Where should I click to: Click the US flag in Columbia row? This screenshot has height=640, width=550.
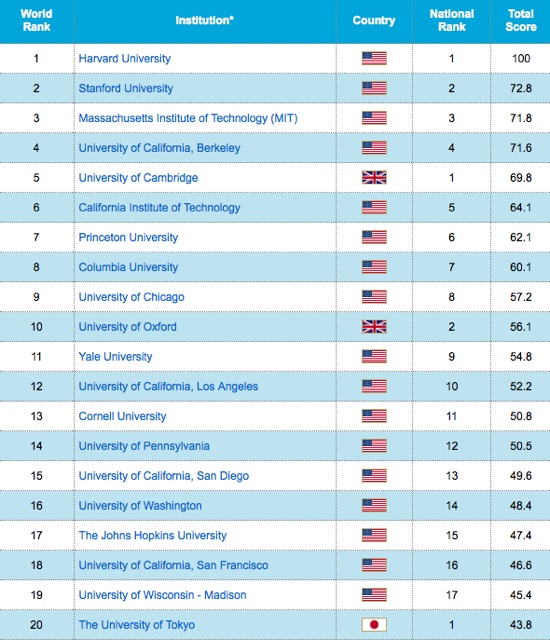click(x=374, y=267)
